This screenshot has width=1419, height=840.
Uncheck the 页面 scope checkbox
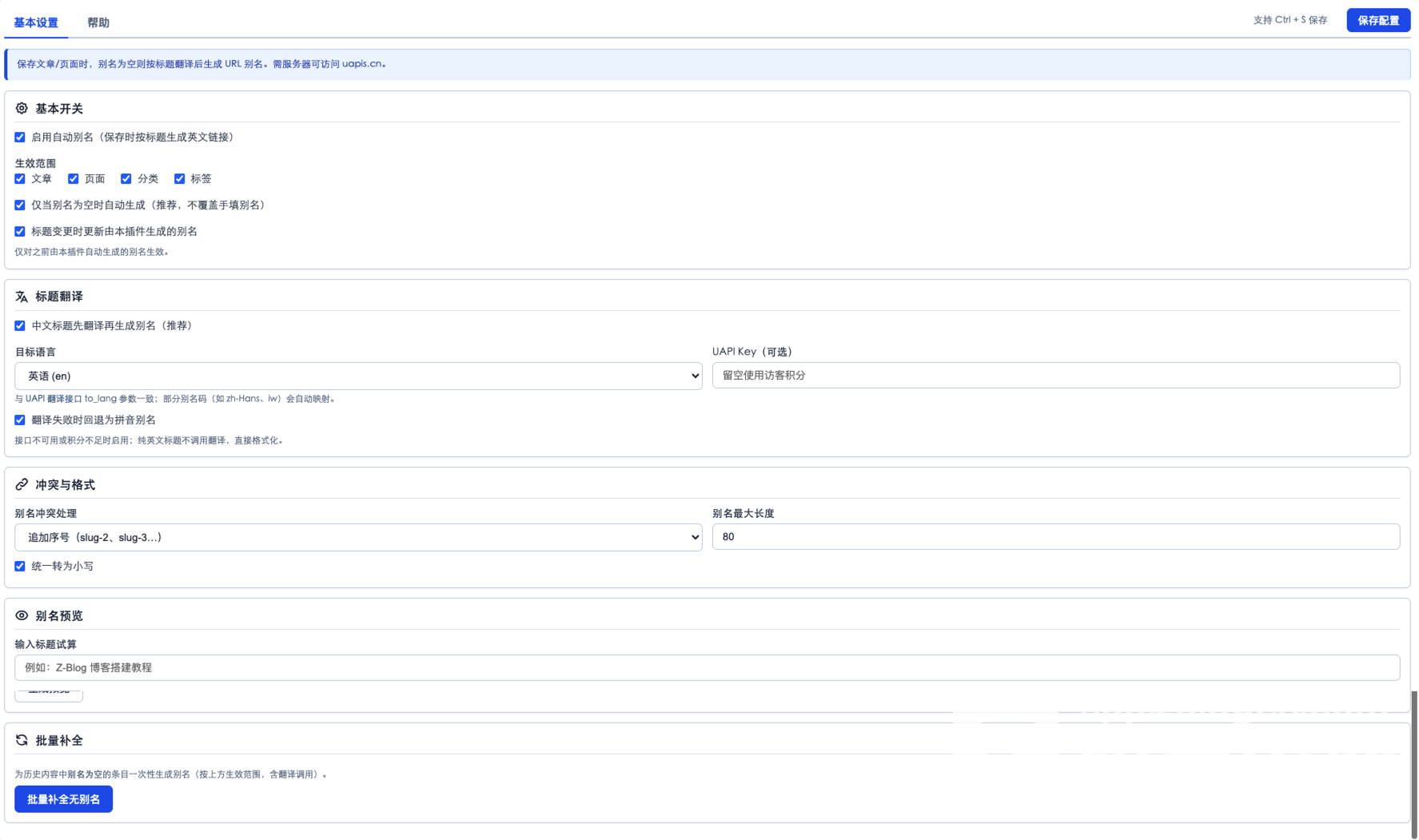(x=74, y=179)
